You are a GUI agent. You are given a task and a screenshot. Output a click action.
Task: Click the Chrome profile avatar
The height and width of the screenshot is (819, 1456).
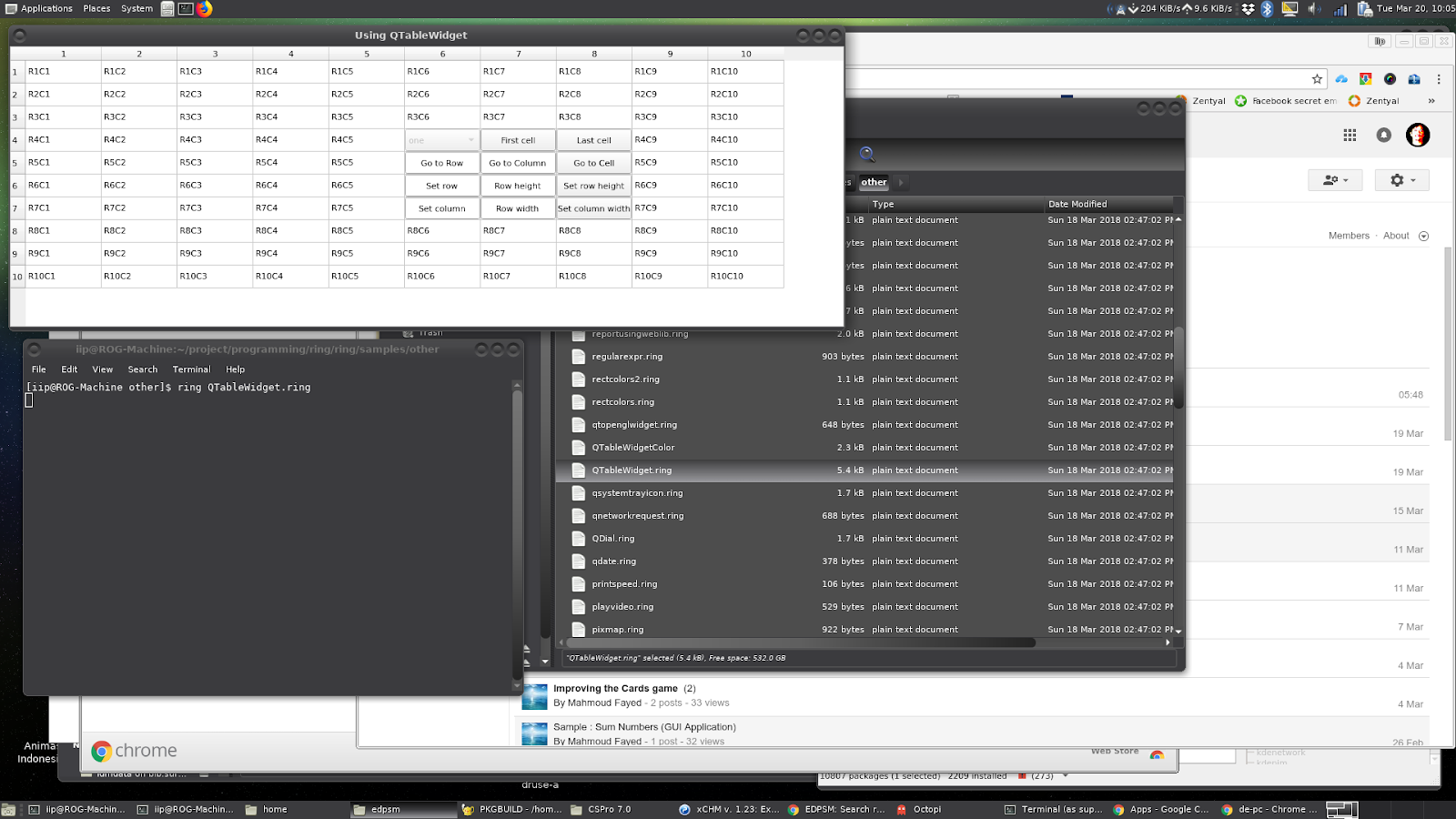tap(1419, 135)
